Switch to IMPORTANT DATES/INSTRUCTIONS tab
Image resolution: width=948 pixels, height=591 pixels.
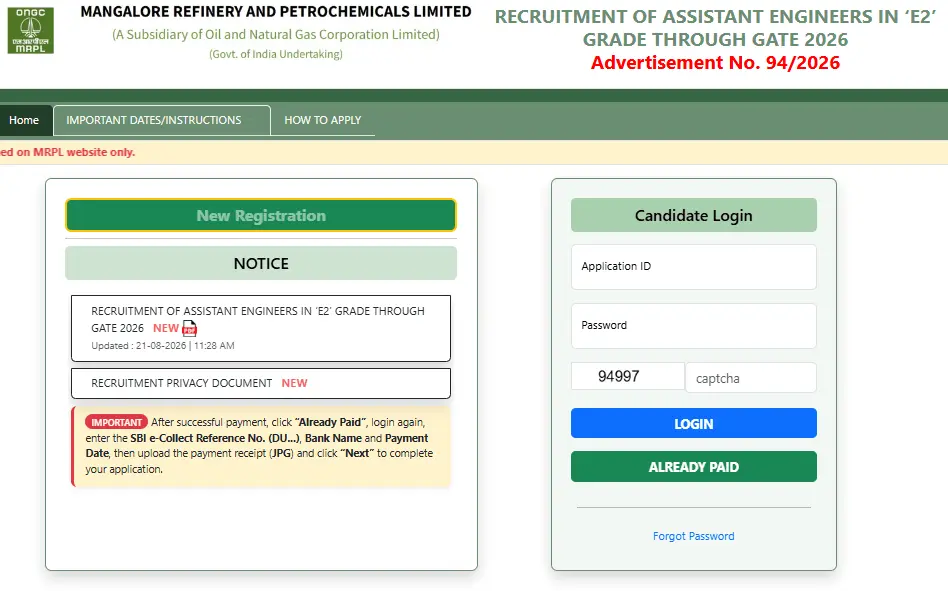(x=162, y=120)
